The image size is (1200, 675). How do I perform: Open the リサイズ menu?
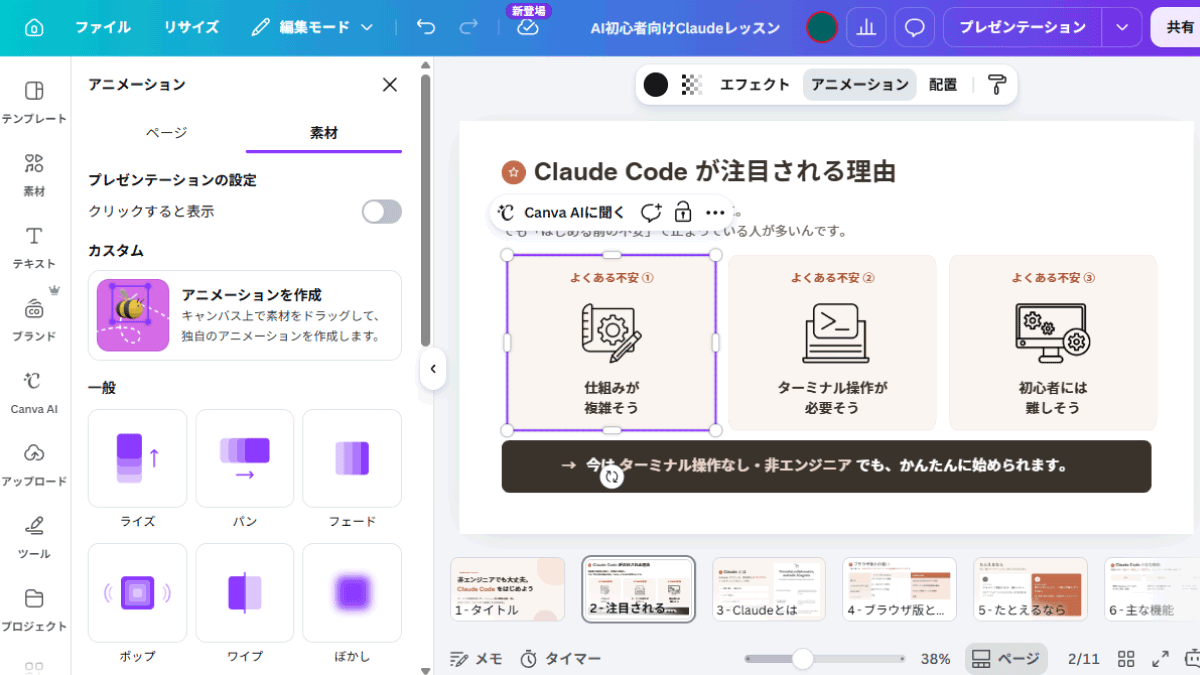[x=191, y=27]
